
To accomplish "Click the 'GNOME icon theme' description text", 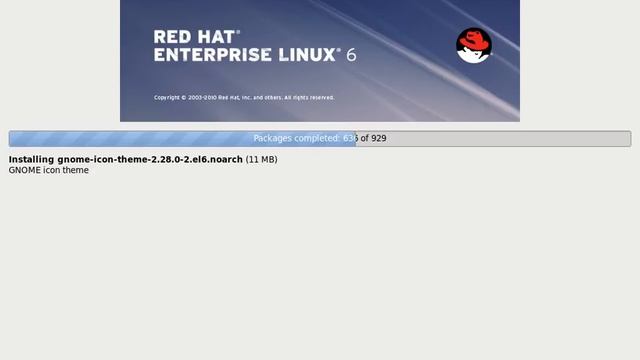I will [49, 170].
